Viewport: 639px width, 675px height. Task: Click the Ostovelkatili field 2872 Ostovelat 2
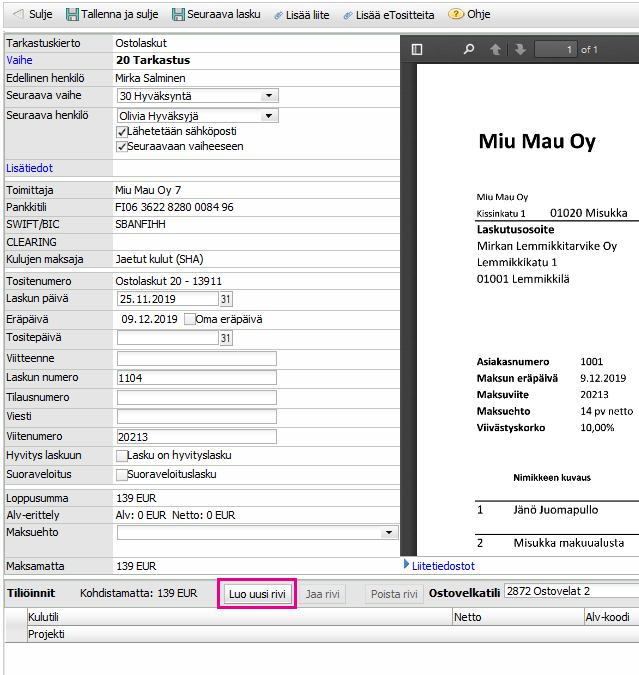[x=572, y=592]
